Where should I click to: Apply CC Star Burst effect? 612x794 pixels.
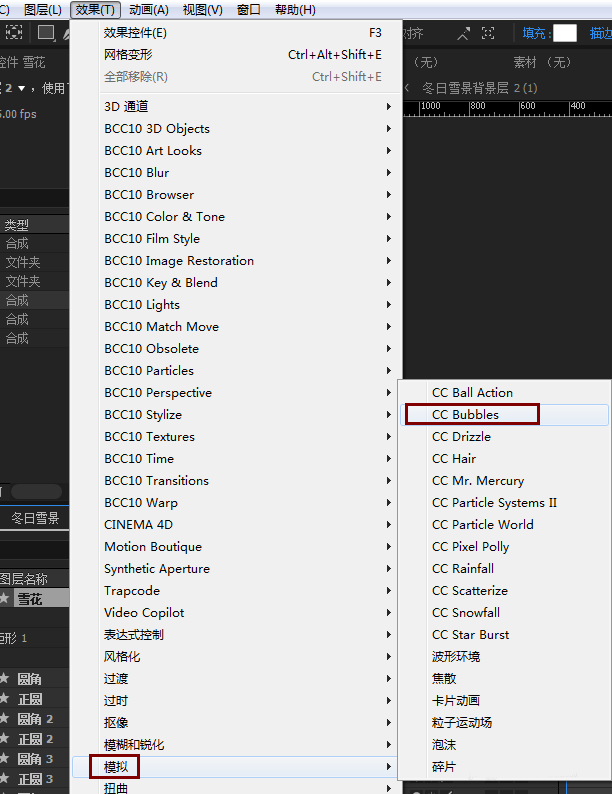point(505,635)
